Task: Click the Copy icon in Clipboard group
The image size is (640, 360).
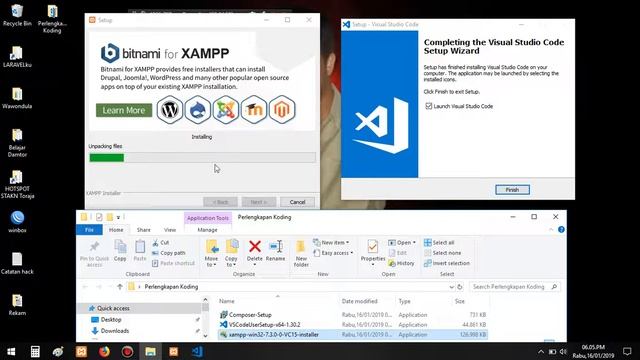Action: [x=120, y=247]
